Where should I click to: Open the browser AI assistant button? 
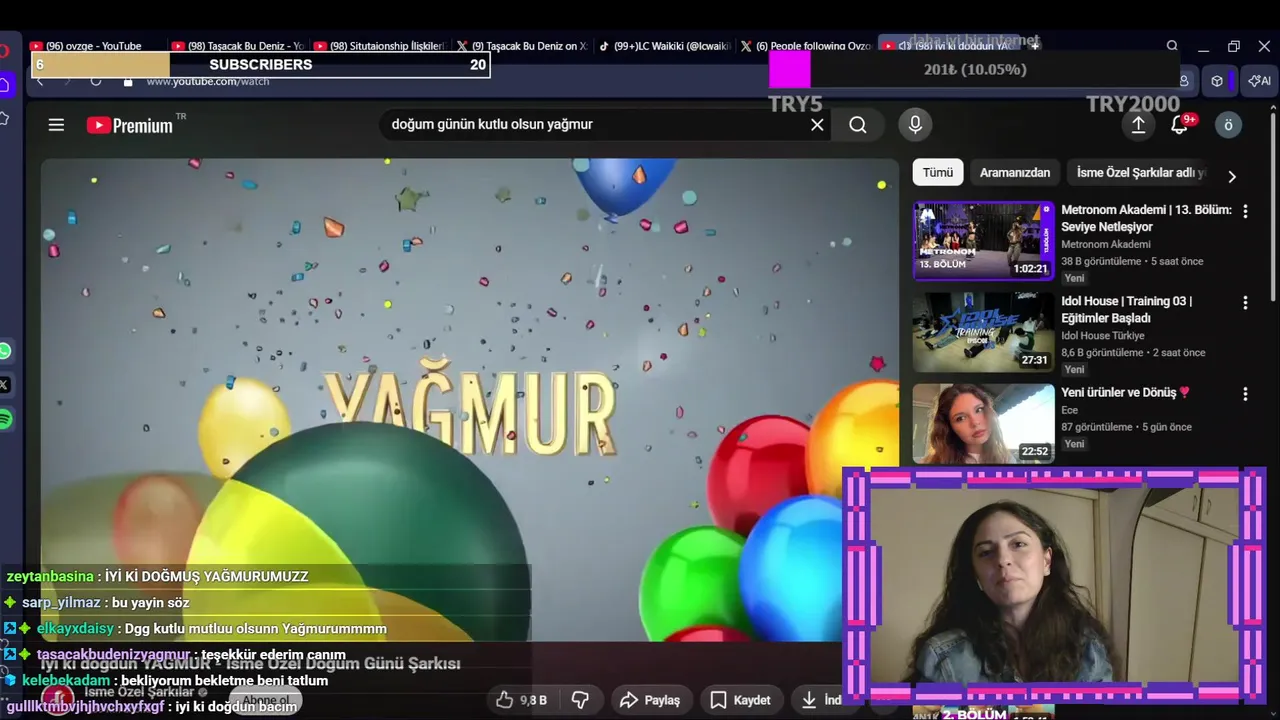[x=1259, y=81]
